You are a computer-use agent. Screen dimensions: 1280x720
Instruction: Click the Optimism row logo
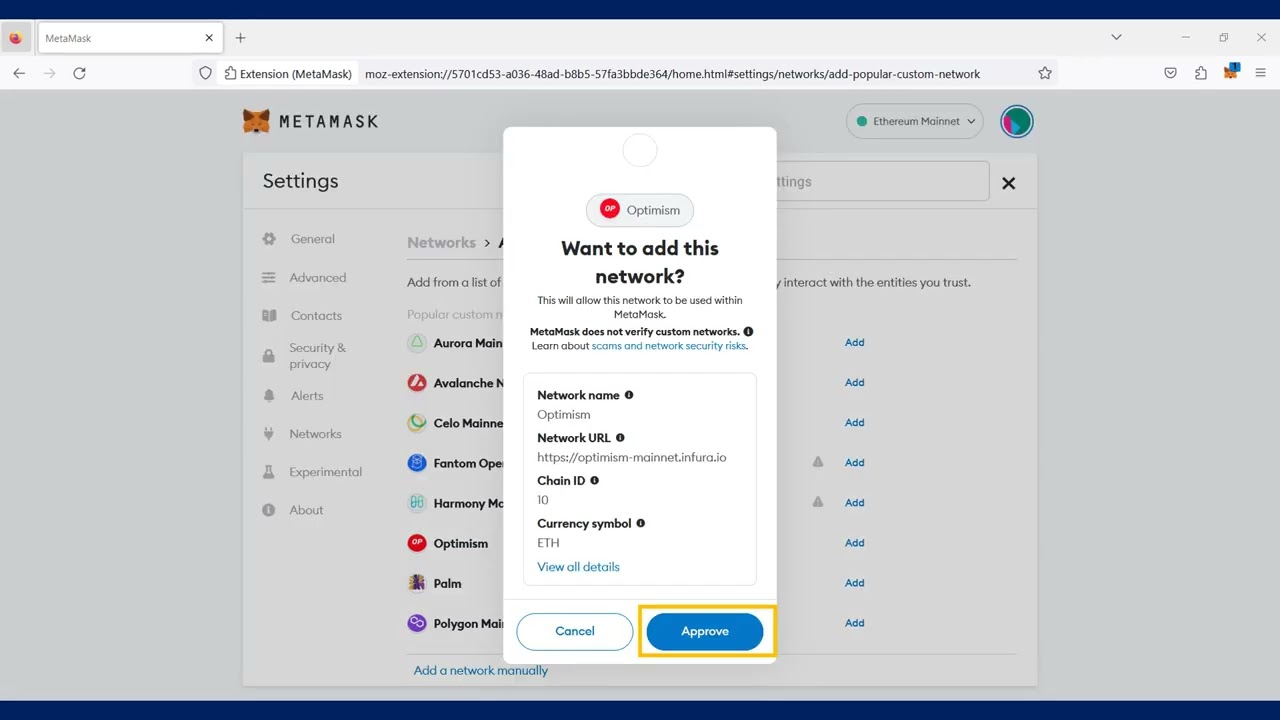pos(417,543)
